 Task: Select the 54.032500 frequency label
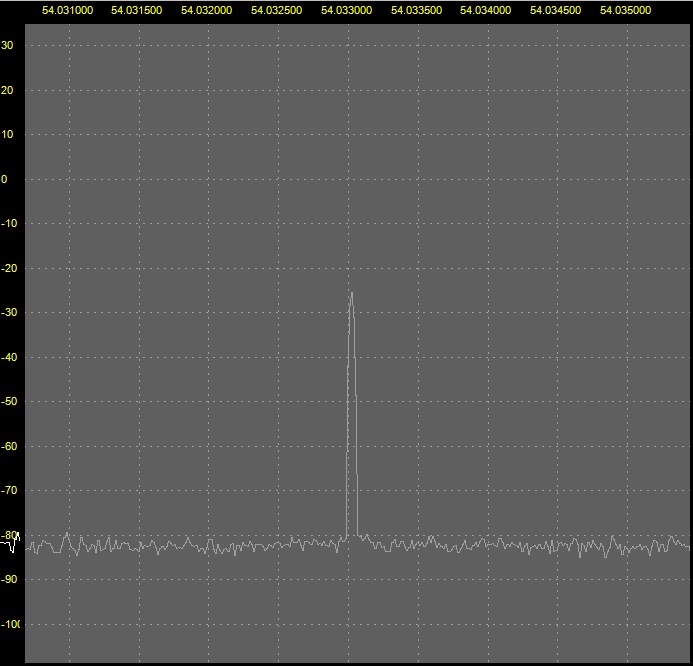276,10
